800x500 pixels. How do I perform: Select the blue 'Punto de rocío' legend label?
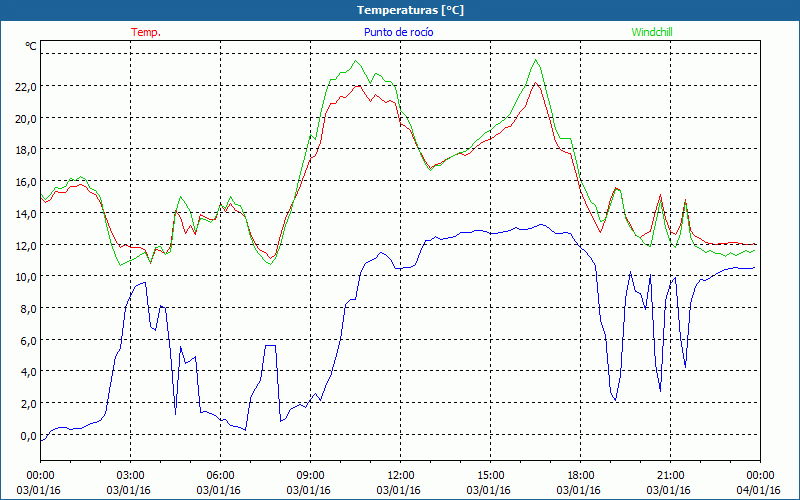pos(398,32)
